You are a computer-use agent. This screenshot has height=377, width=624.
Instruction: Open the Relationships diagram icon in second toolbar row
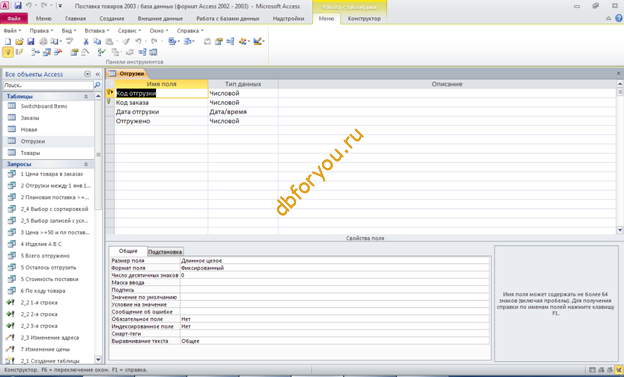coord(142,52)
